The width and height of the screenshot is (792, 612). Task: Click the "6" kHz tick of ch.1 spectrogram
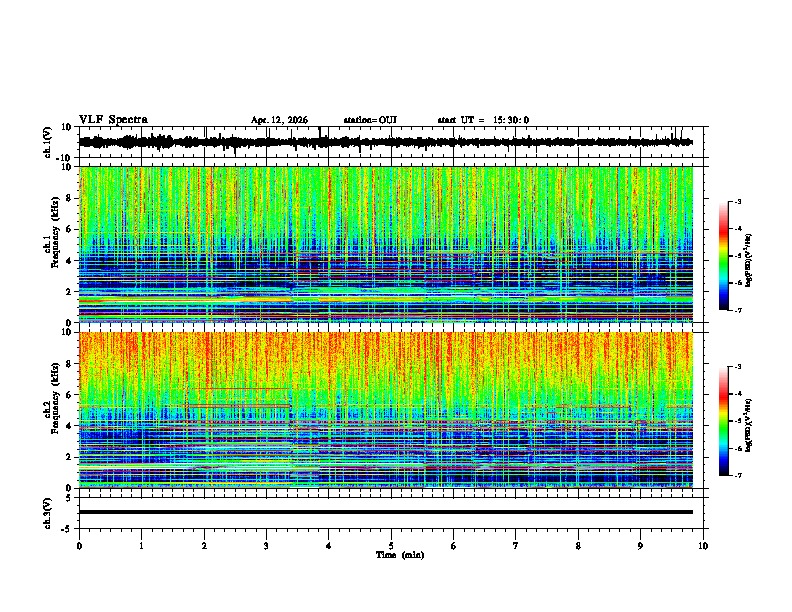[70, 229]
